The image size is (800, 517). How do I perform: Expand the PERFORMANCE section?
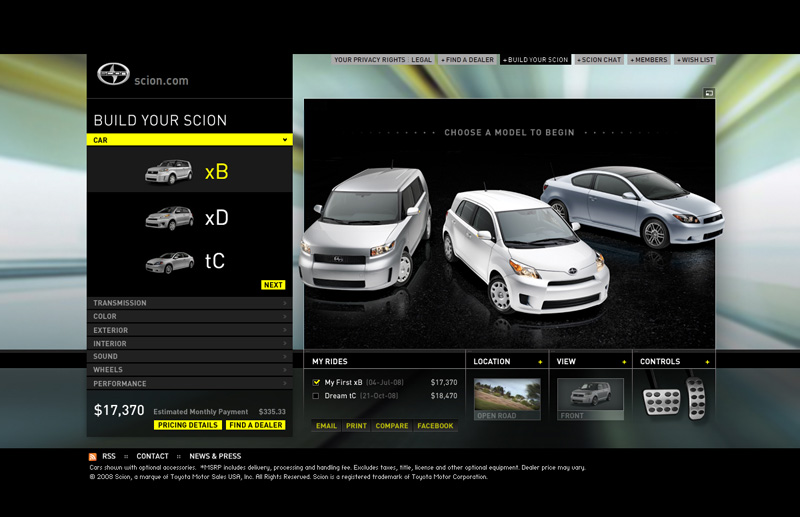click(190, 383)
